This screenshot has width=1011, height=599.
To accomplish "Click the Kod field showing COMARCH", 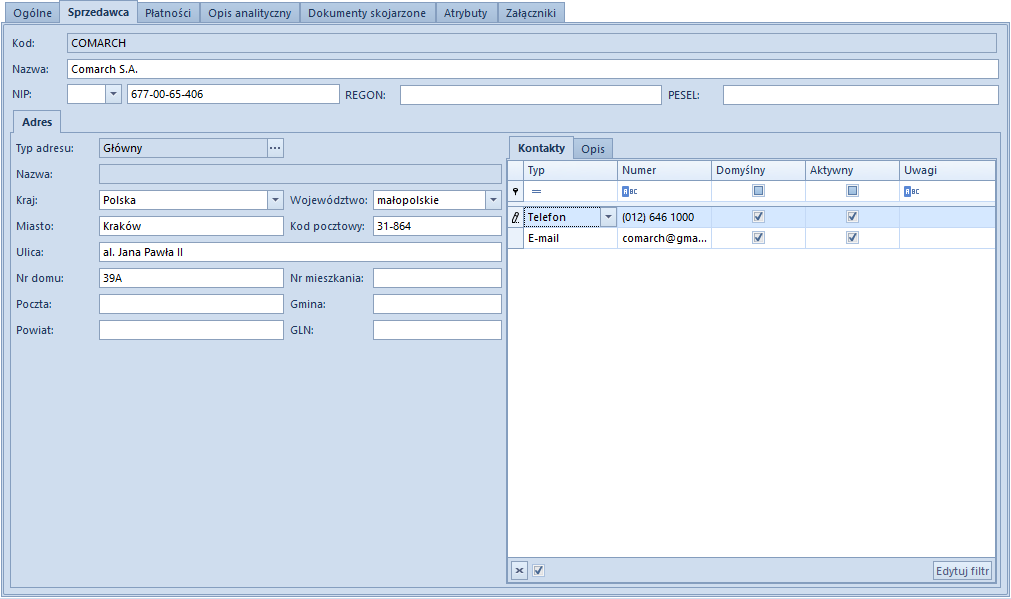I will pyautogui.click(x=533, y=43).
